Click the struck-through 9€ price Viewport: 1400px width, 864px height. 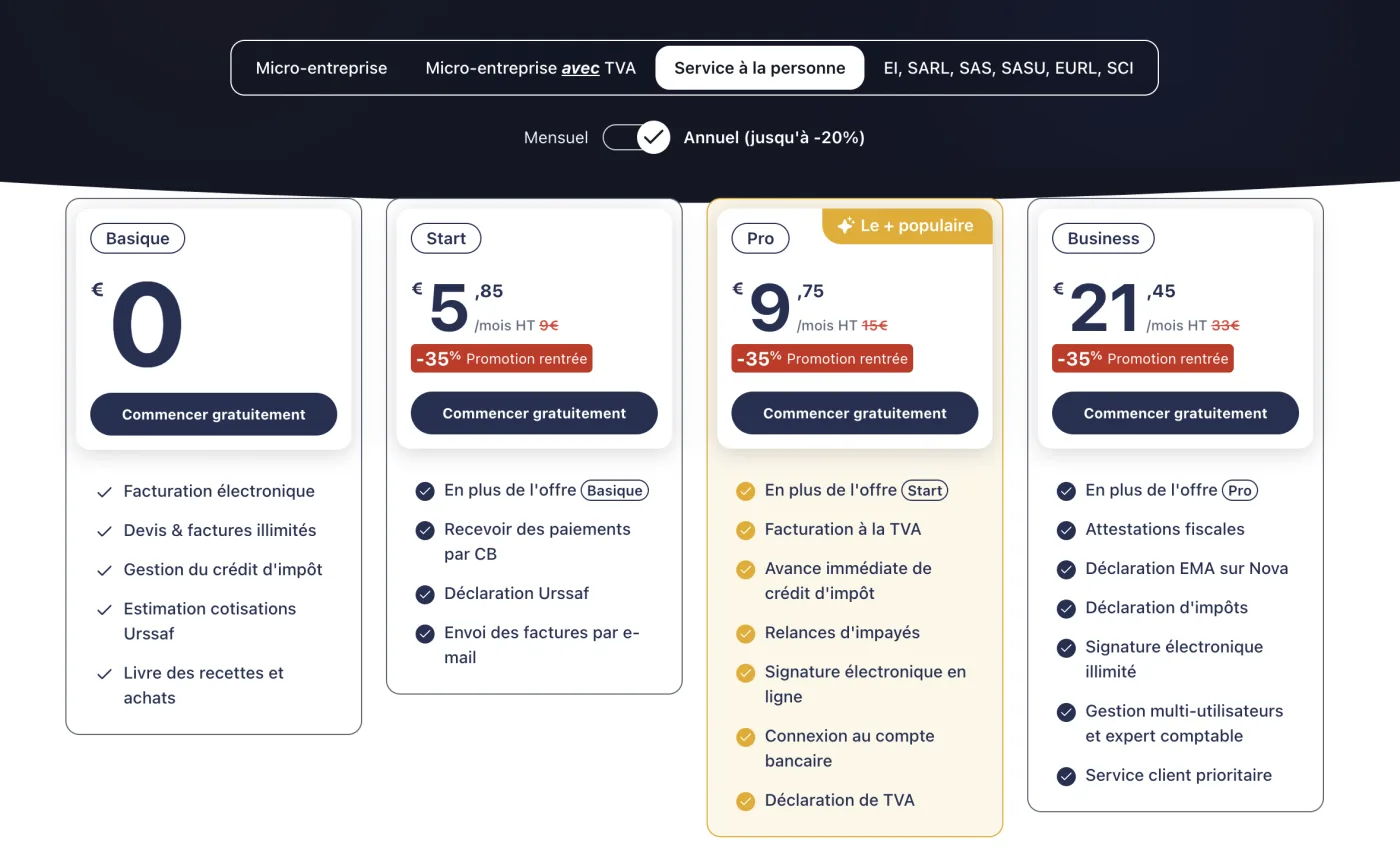click(x=549, y=325)
